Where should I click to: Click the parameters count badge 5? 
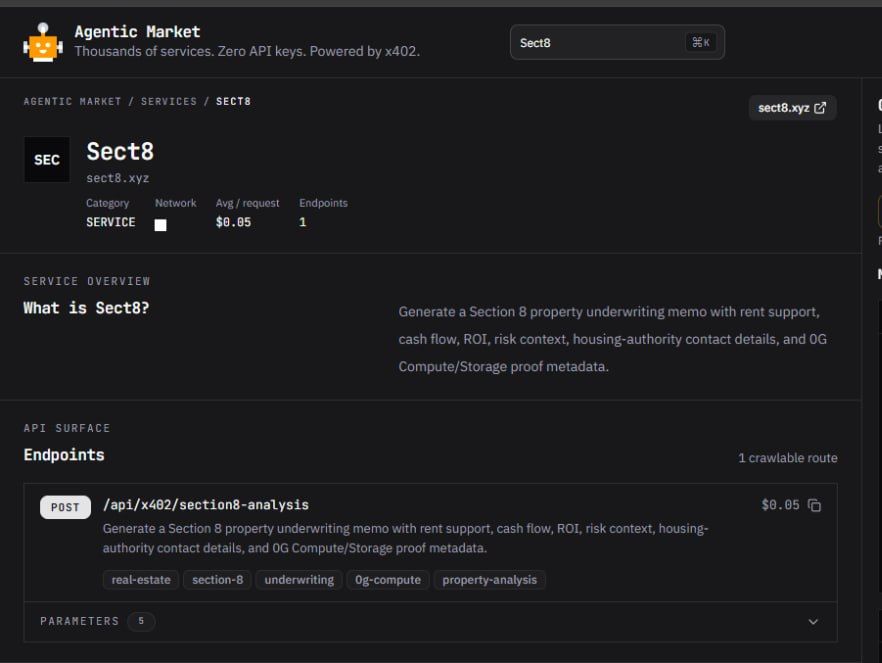click(x=141, y=621)
